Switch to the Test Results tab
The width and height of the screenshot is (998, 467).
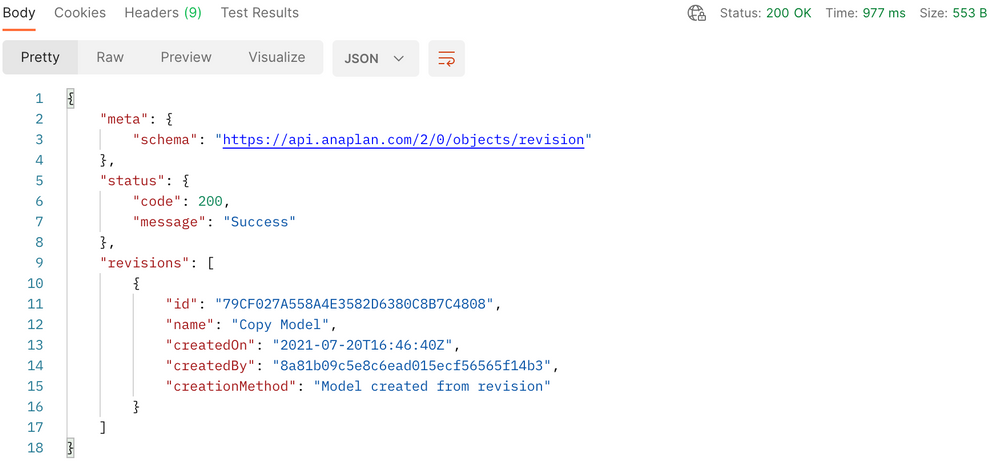click(x=260, y=13)
